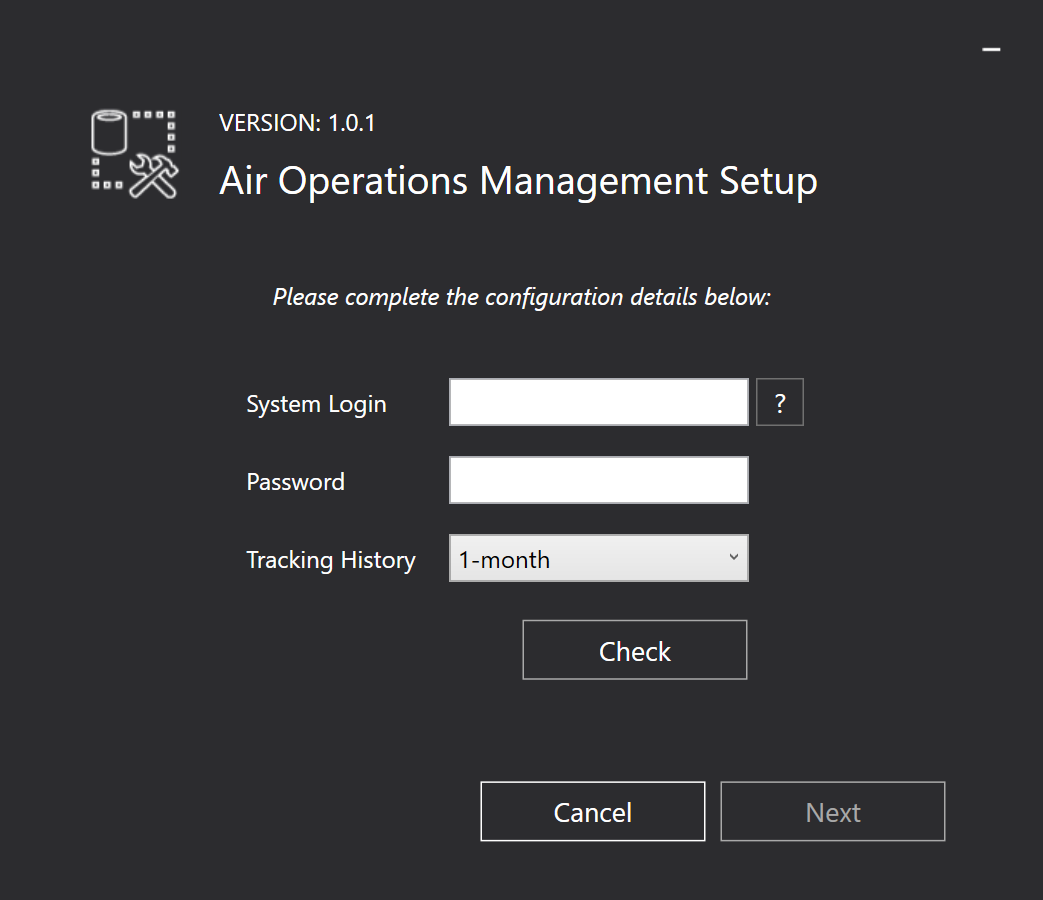Image resolution: width=1043 pixels, height=900 pixels.
Task: Open the Tracking History dropdown
Action: [598, 558]
